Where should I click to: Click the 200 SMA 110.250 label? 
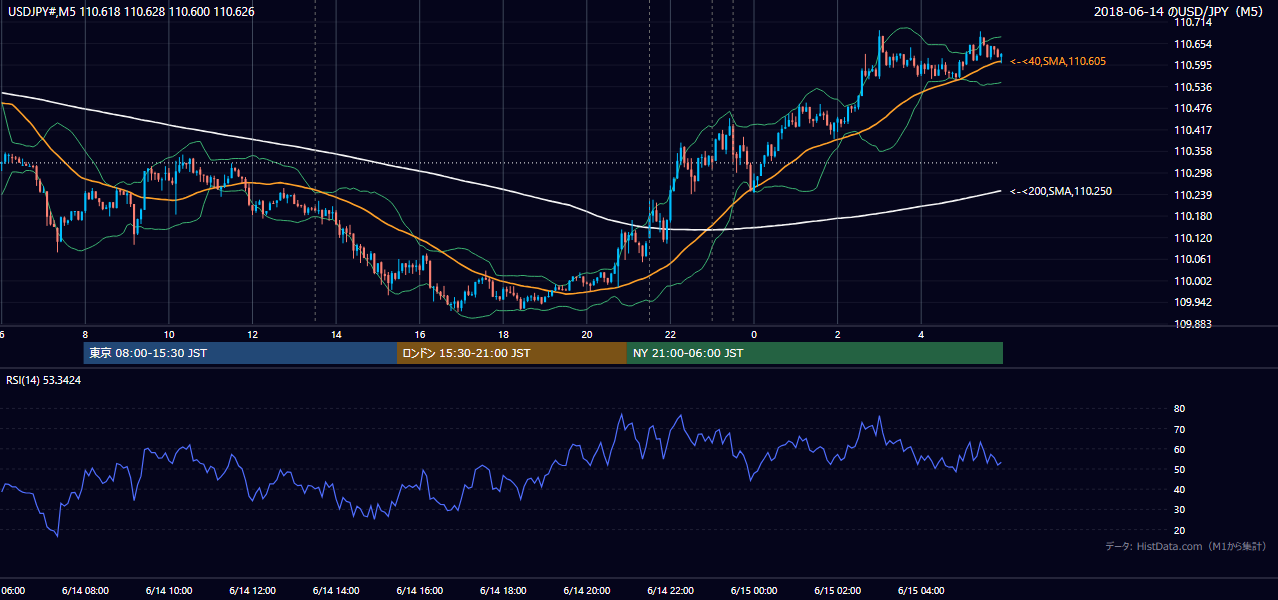(x=1061, y=191)
